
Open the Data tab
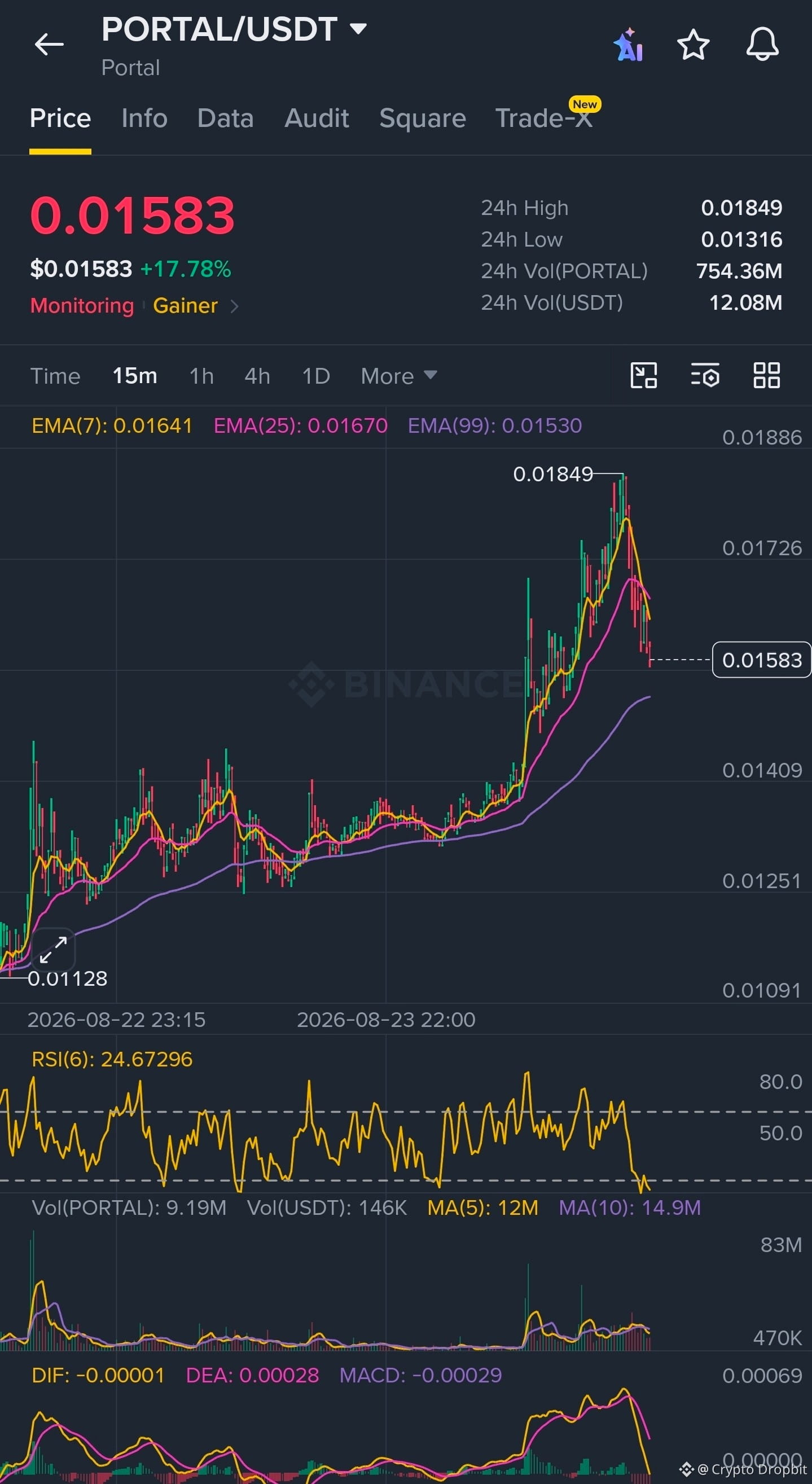click(x=225, y=118)
